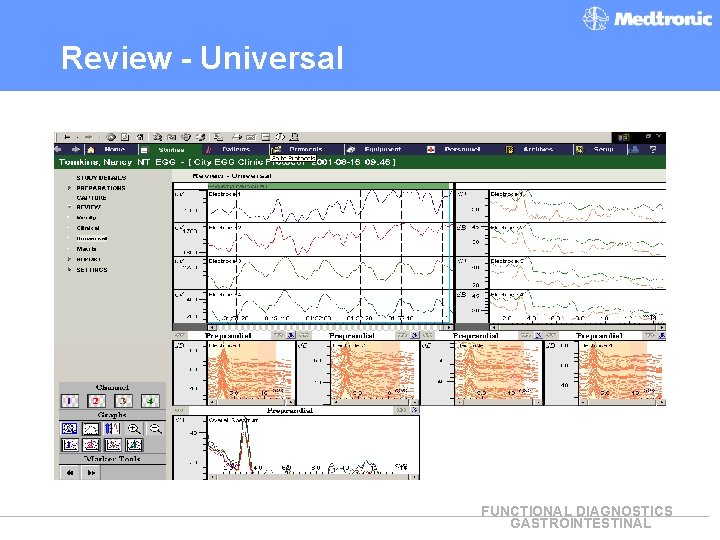Click top toolbar back arrow icon

tap(68, 137)
